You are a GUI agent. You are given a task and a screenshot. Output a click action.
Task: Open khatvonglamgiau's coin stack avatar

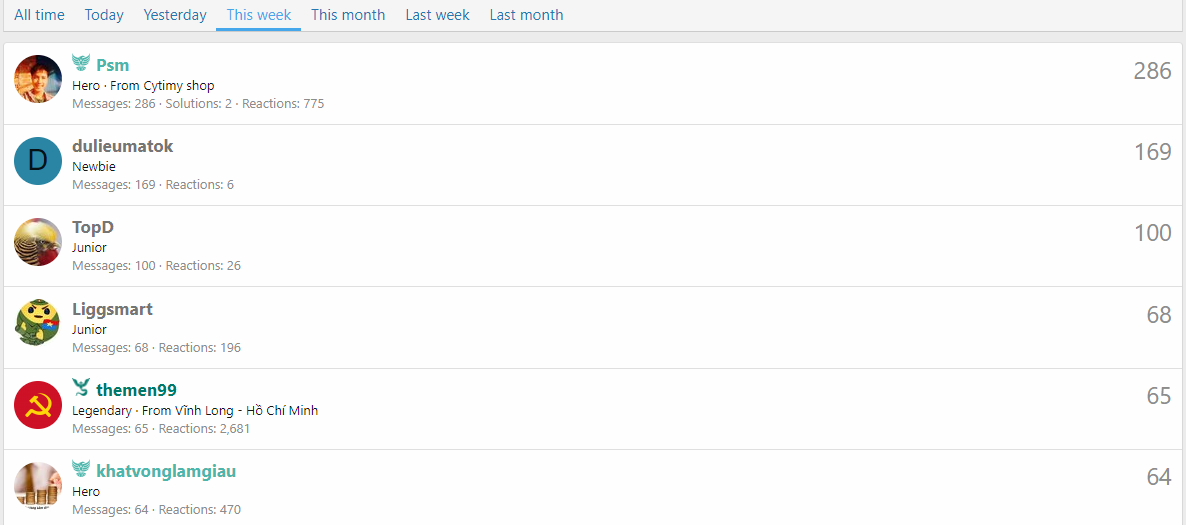point(38,486)
